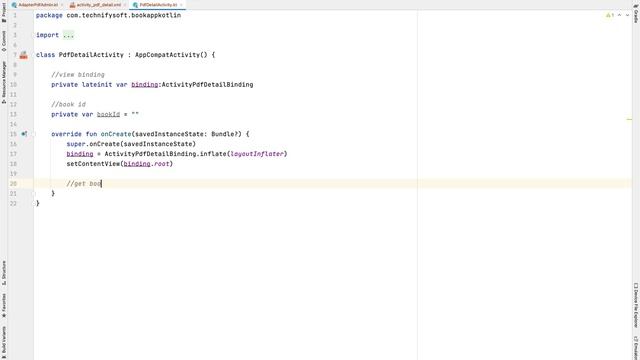Viewport: 640px width, 360px height.
Task: Open the Resource Manager tool window
Action: click(4, 82)
